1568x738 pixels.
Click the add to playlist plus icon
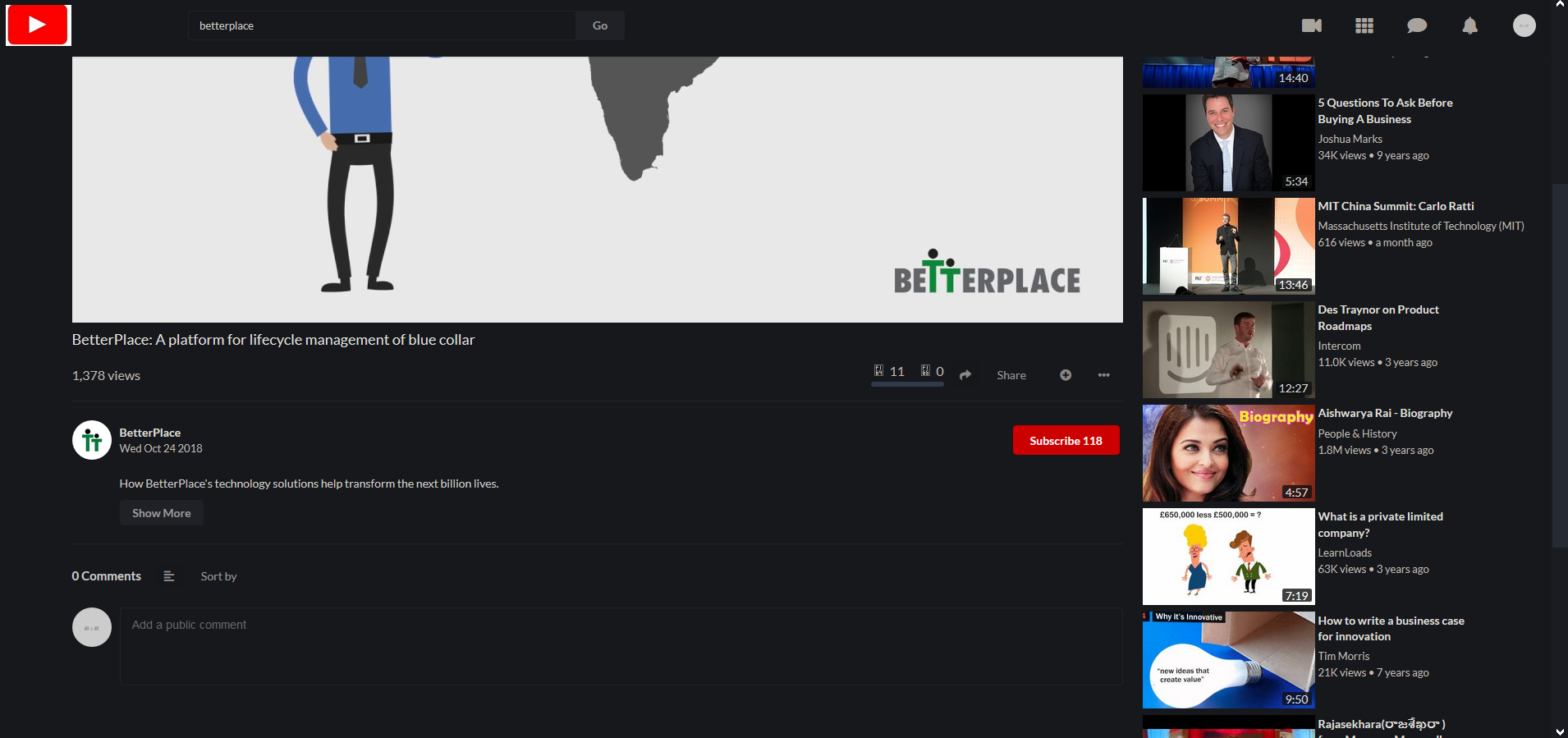pos(1066,375)
